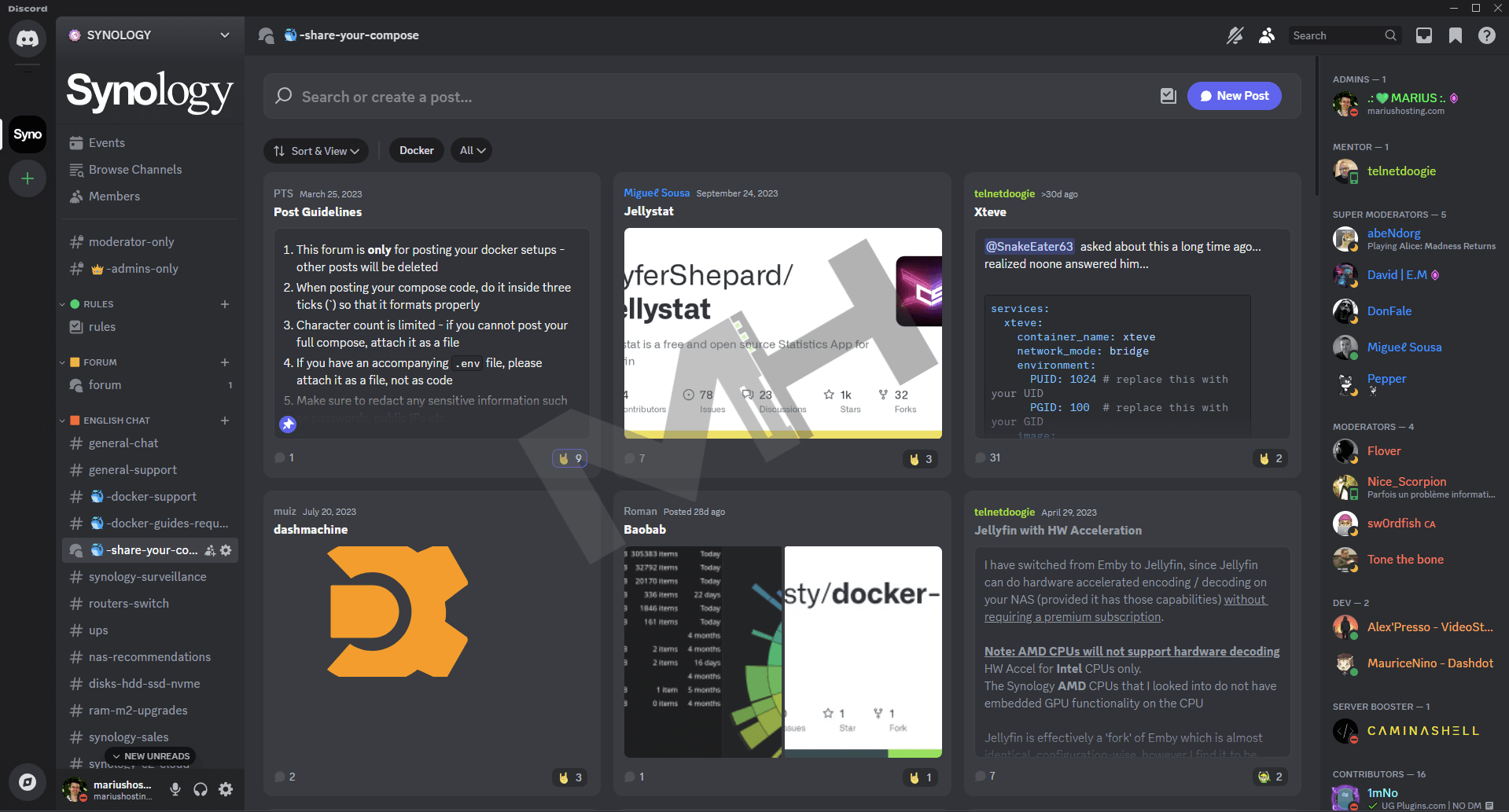The width and height of the screenshot is (1509, 812).
Task: Open Browse Channels
Action: [x=149, y=170]
